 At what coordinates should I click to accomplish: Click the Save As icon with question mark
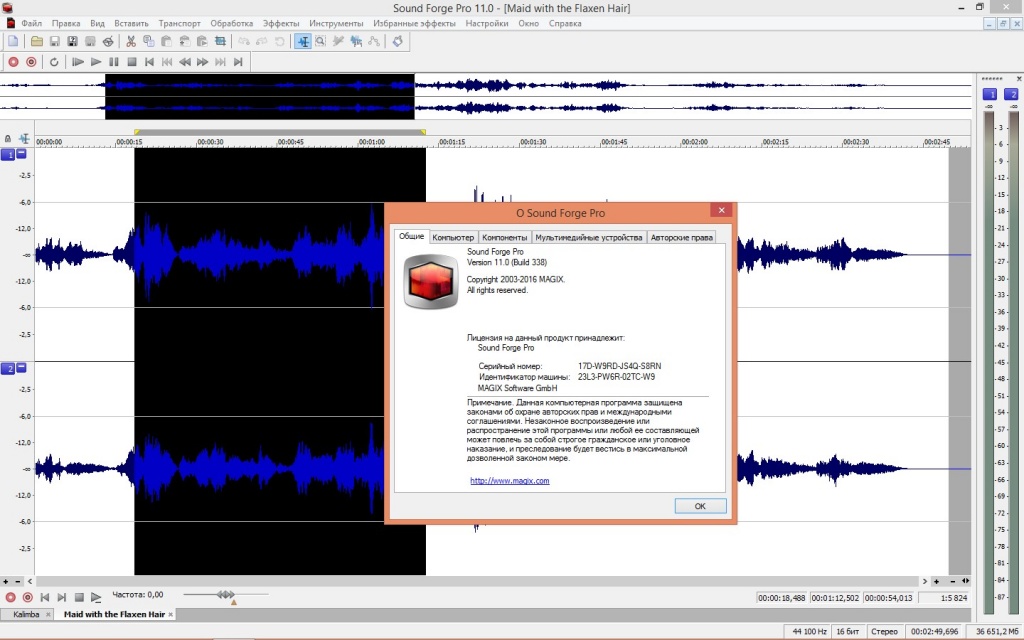click(72, 41)
